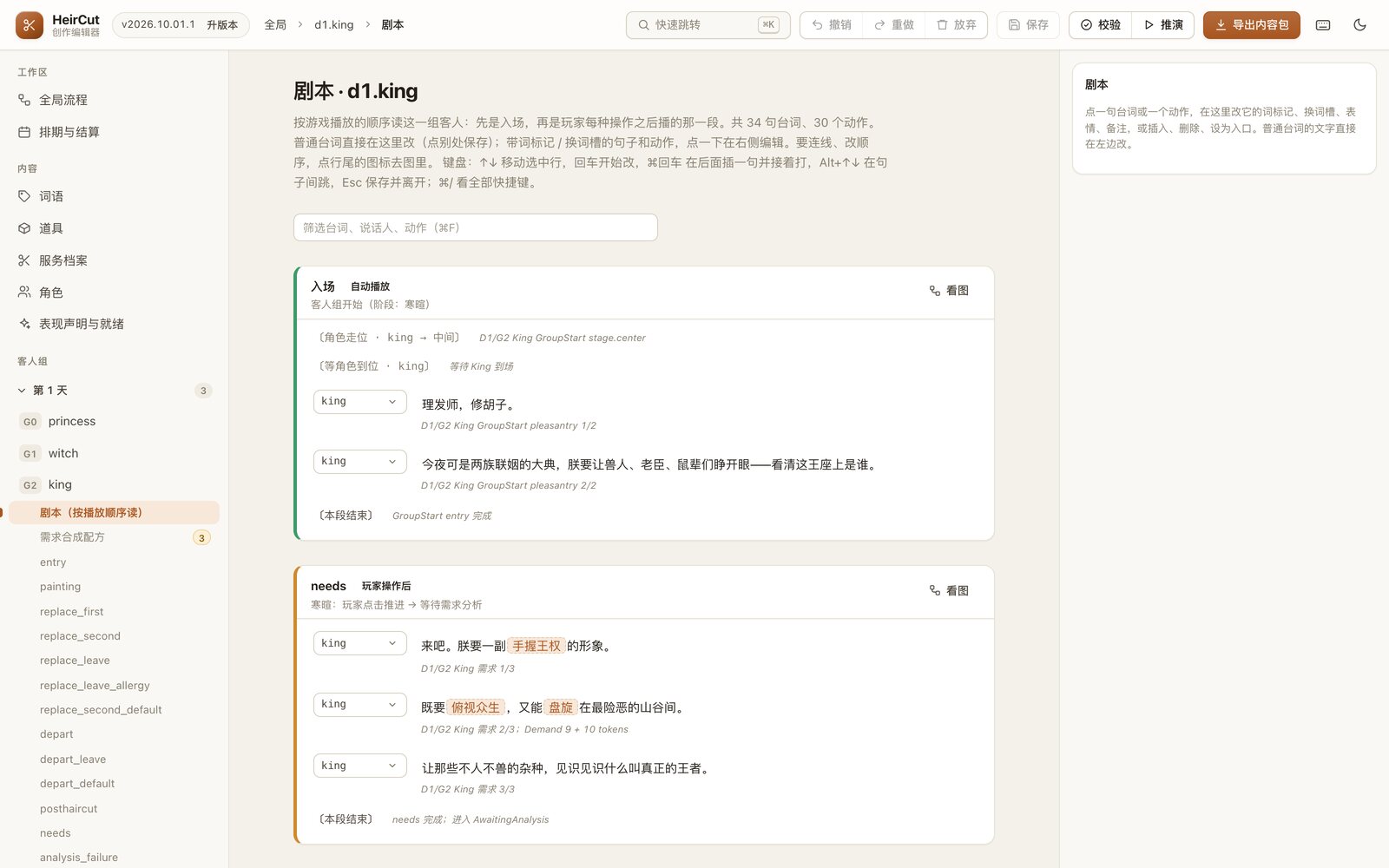Open 服务档案 in sidebar
The height and width of the screenshot is (868, 1389).
115,260
